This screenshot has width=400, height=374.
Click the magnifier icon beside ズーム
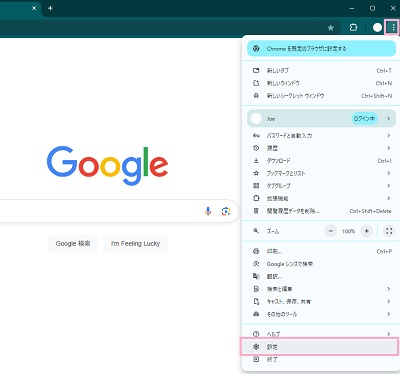(256, 231)
